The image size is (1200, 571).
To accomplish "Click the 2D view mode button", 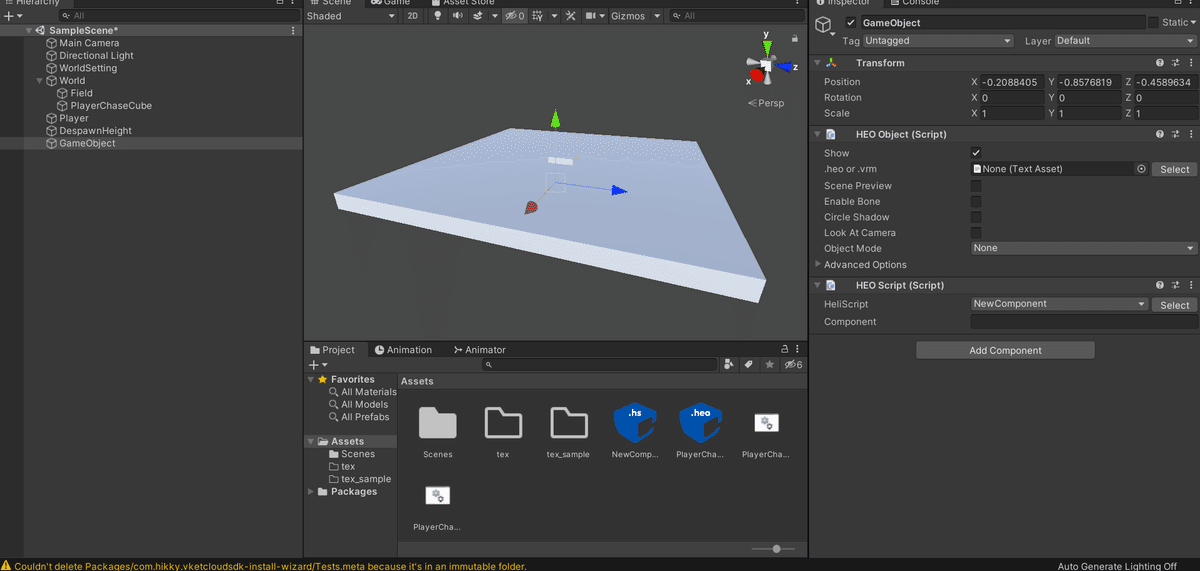I will (x=412, y=16).
